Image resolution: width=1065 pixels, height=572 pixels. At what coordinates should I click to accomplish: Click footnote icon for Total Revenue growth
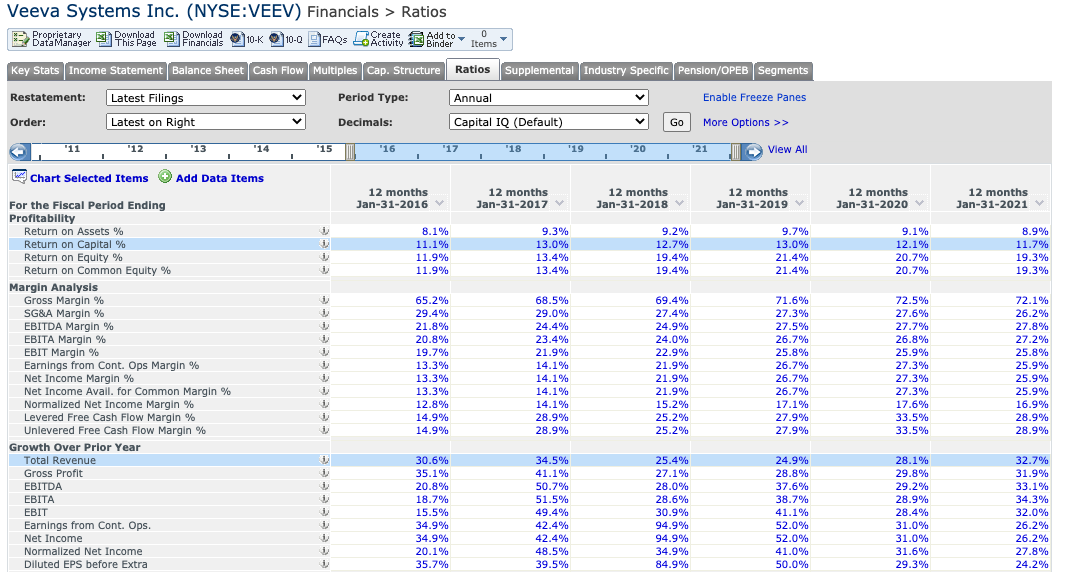325,461
